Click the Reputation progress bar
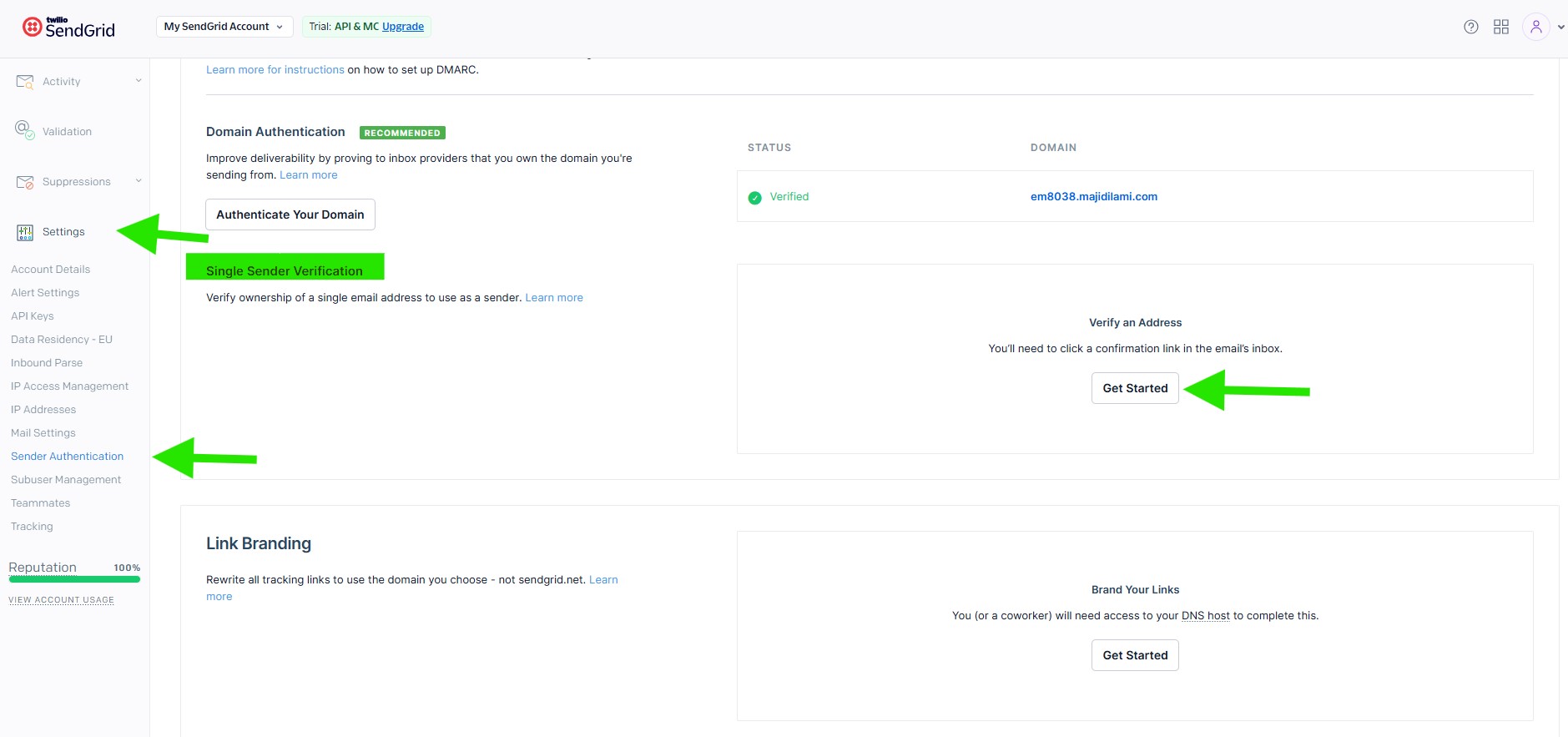This screenshot has width=1568, height=737. point(74,579)
